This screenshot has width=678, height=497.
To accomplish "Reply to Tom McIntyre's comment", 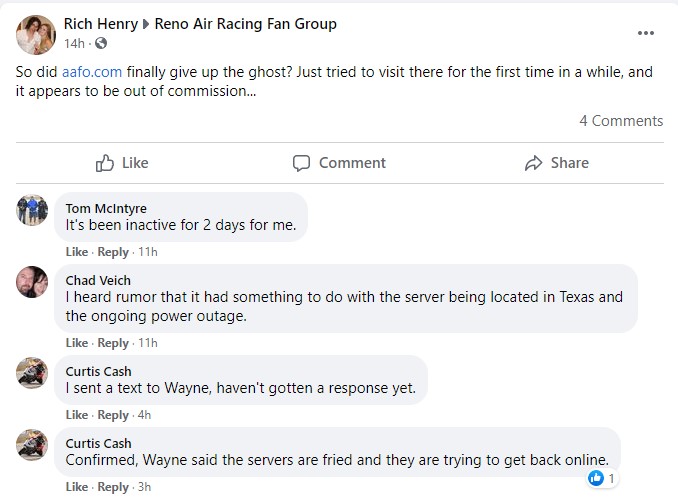I will (x=113, y=253).
